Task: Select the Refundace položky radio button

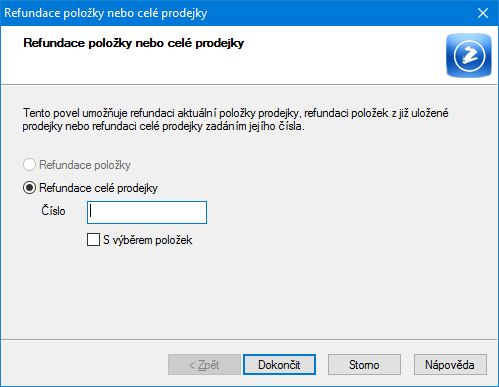Action: pos(29,165)
